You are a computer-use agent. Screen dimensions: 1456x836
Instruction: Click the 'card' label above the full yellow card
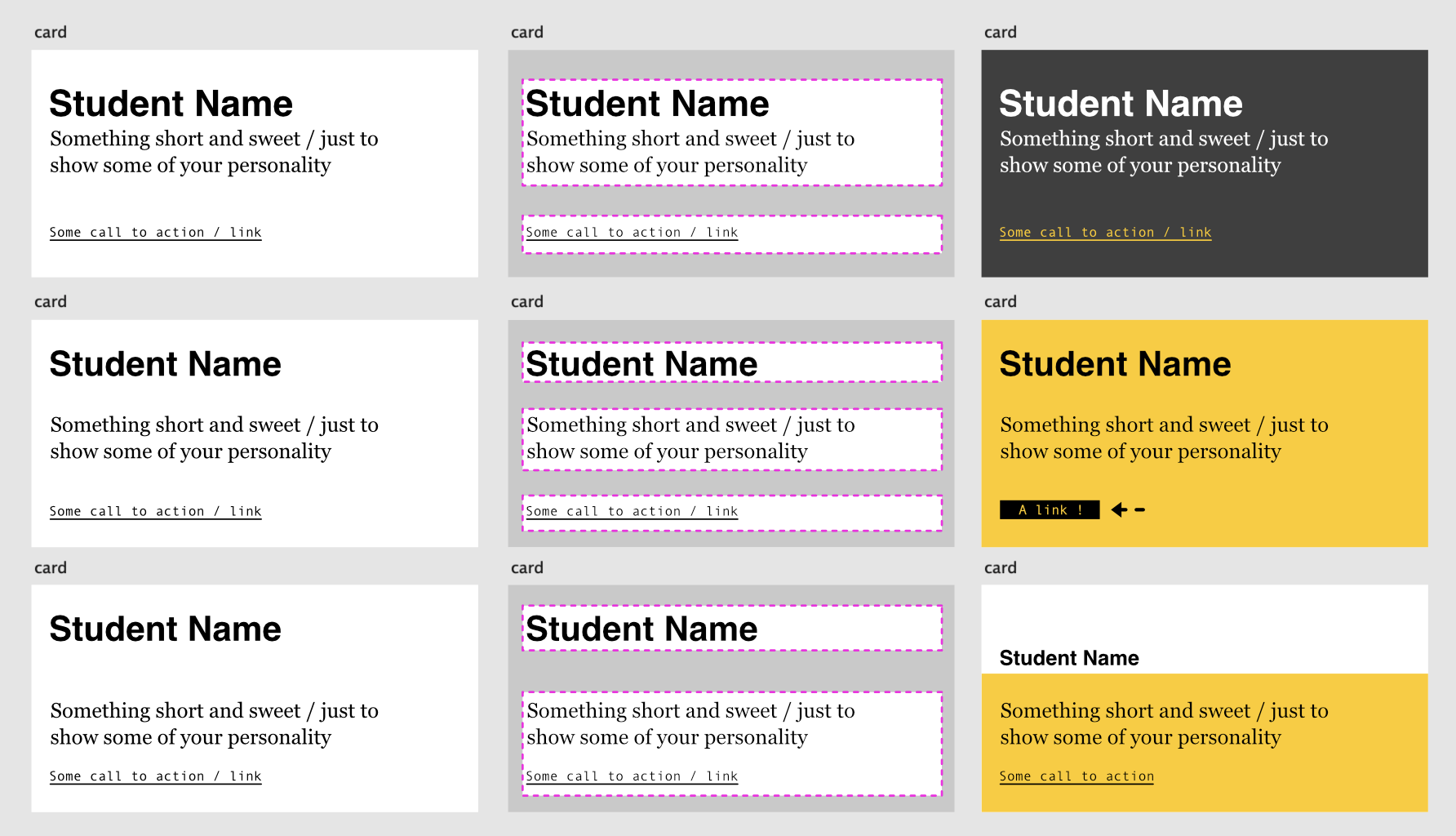pos(1001,302)
